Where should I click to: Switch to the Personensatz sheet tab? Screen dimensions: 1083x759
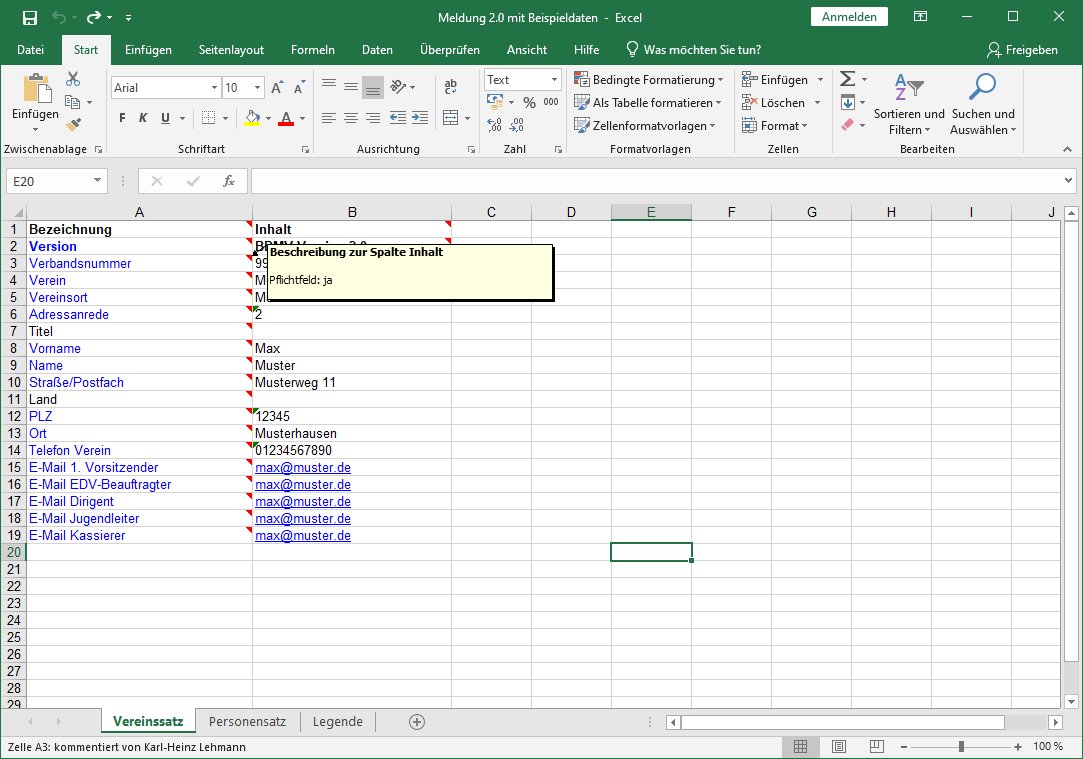(x=247, y=722)
